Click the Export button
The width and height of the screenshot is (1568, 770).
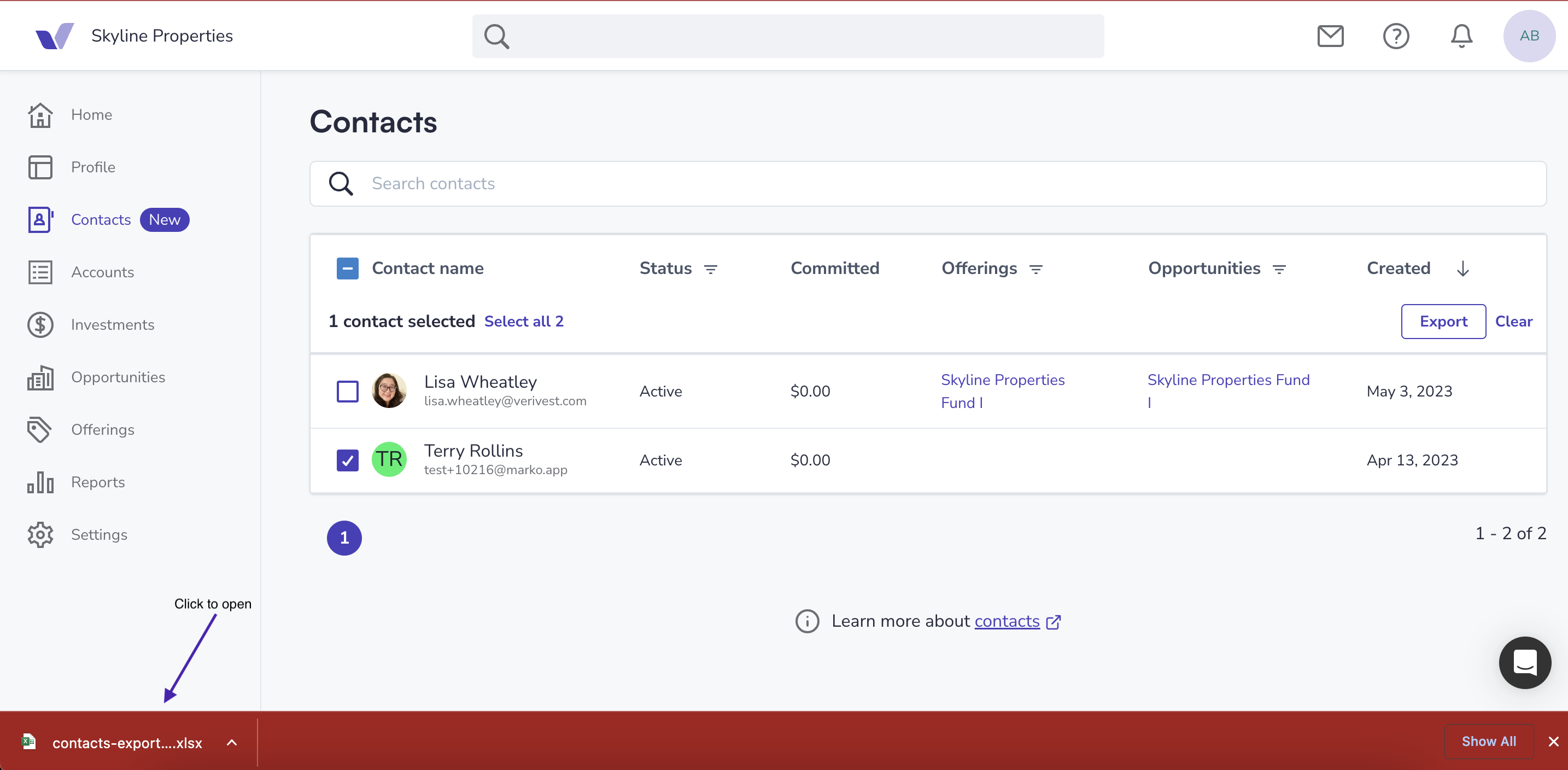click(x=1443, y=322)
